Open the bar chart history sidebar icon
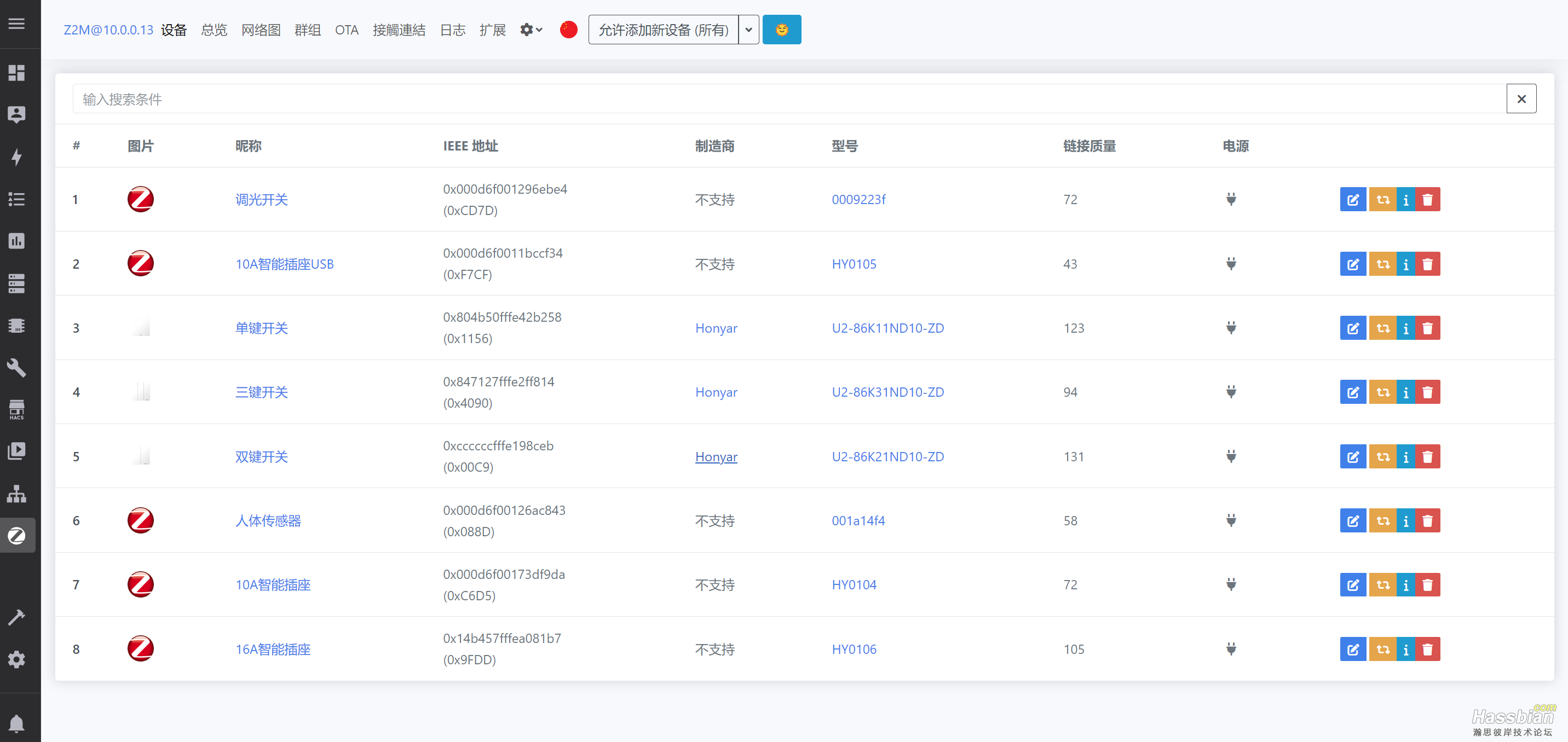Image resolution: width=1568 pixels, height=742 pixels. pyautogui.click(x=16, y=241)
